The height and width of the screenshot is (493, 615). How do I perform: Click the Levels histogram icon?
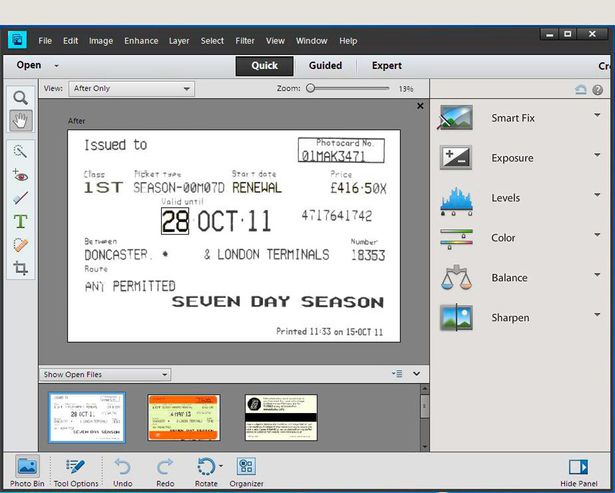click(x=456, y=200)
